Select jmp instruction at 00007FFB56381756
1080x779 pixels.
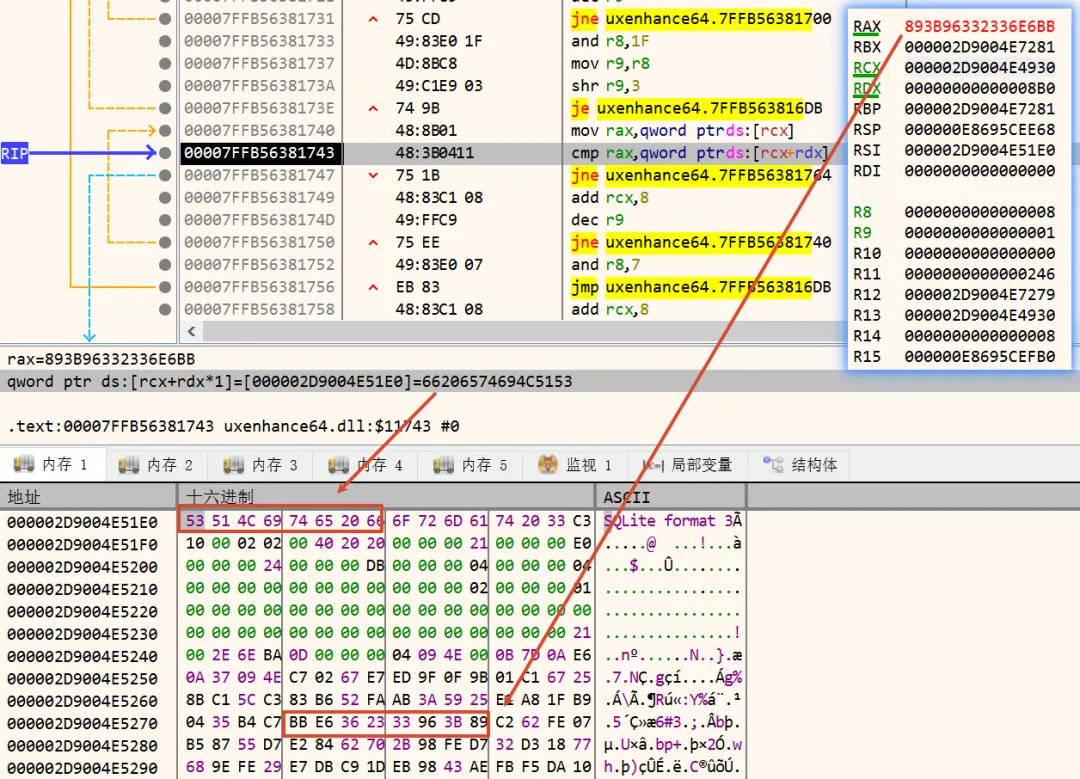coord(700,287)
